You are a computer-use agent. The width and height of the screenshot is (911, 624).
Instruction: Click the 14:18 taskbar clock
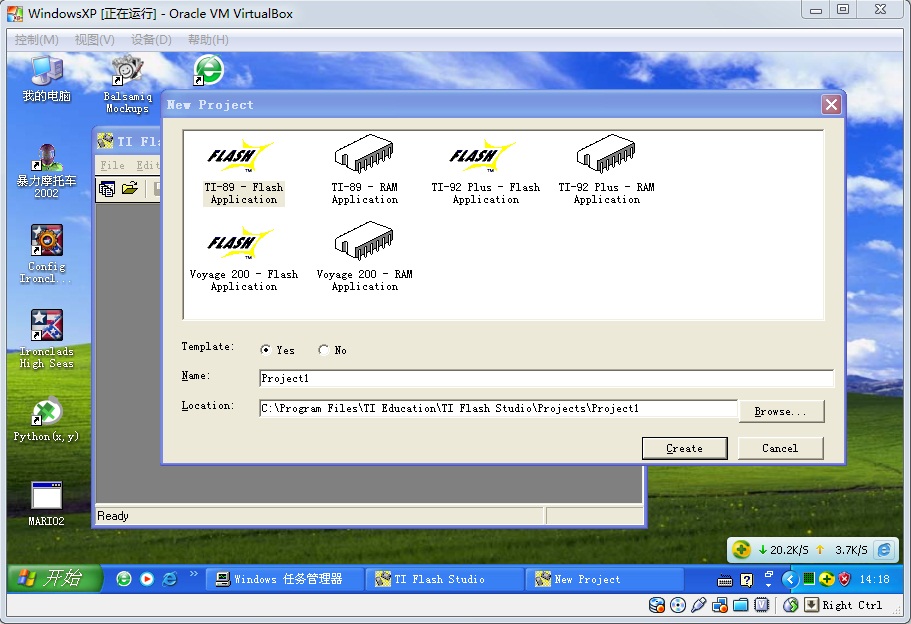874,579
